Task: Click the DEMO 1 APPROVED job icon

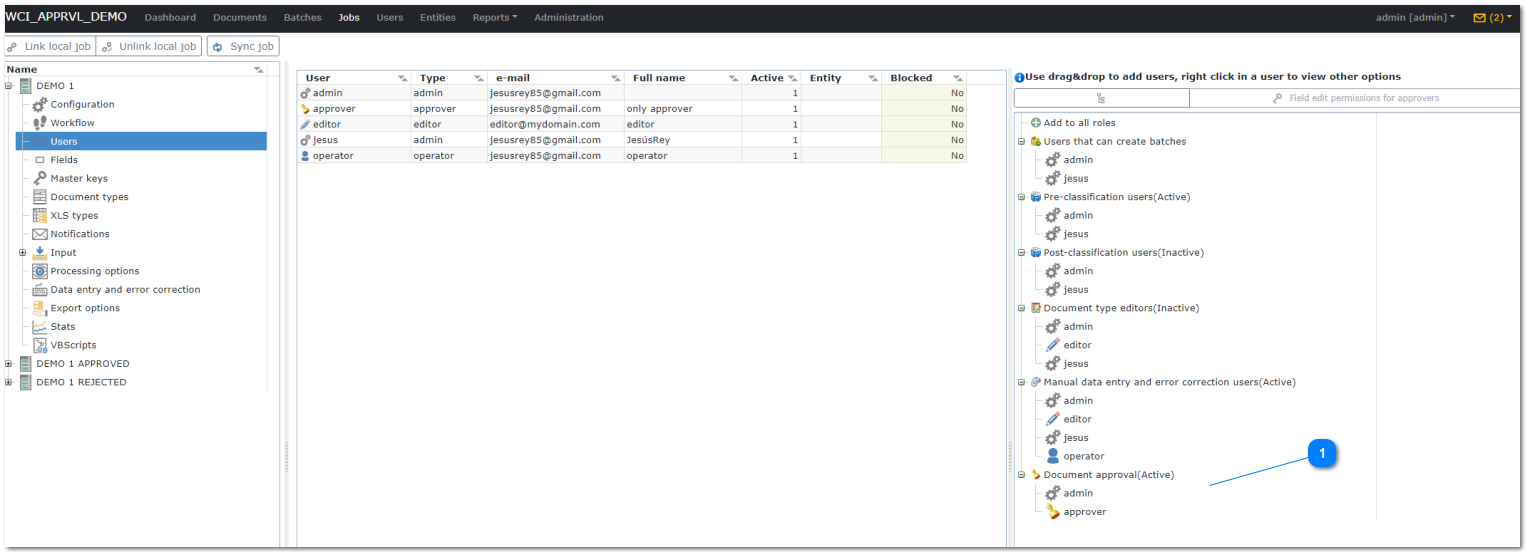Action: pyautogui.click(x=25, y=364)
